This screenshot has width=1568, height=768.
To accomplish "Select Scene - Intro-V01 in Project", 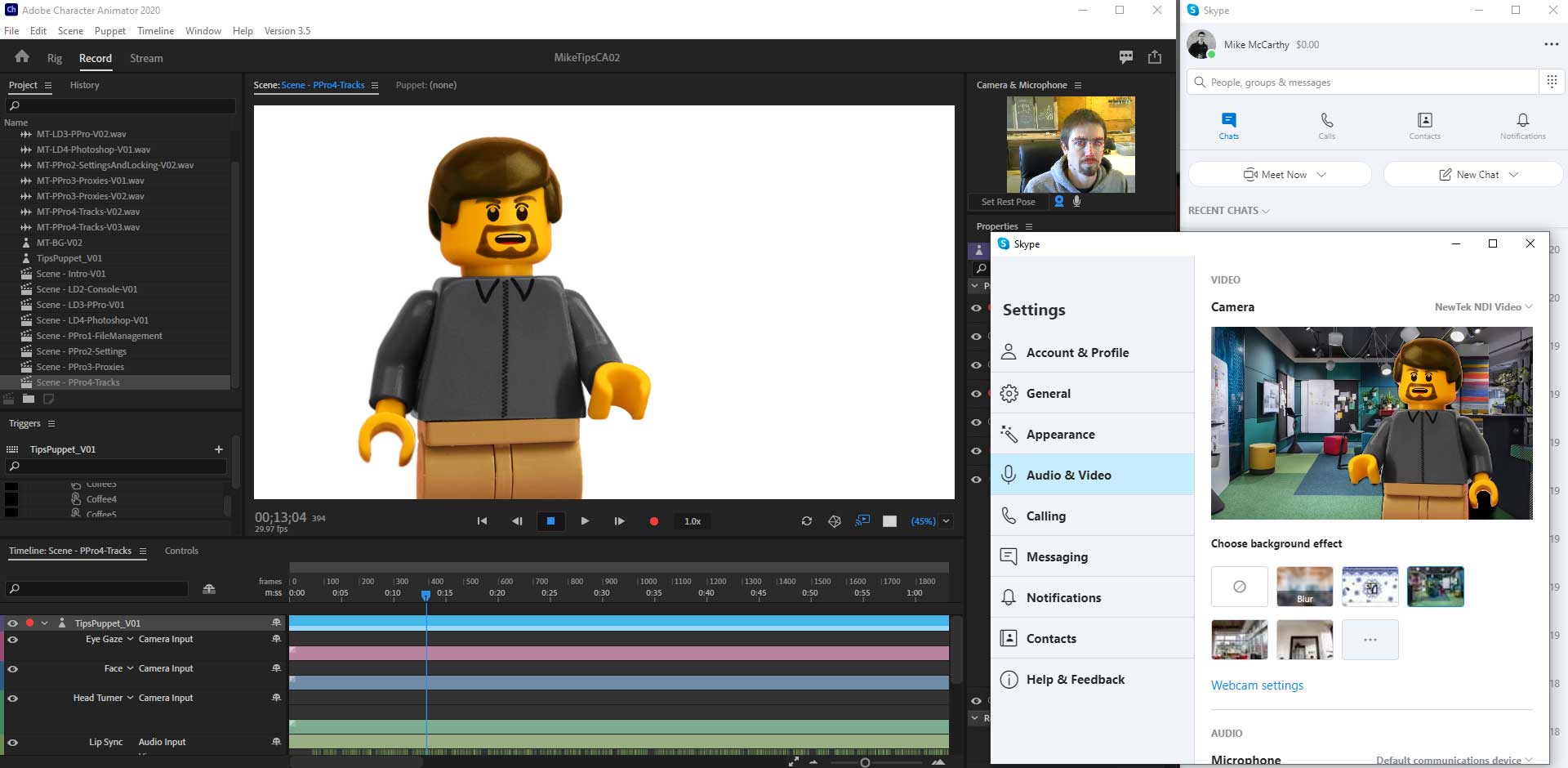I will (70, 274).
